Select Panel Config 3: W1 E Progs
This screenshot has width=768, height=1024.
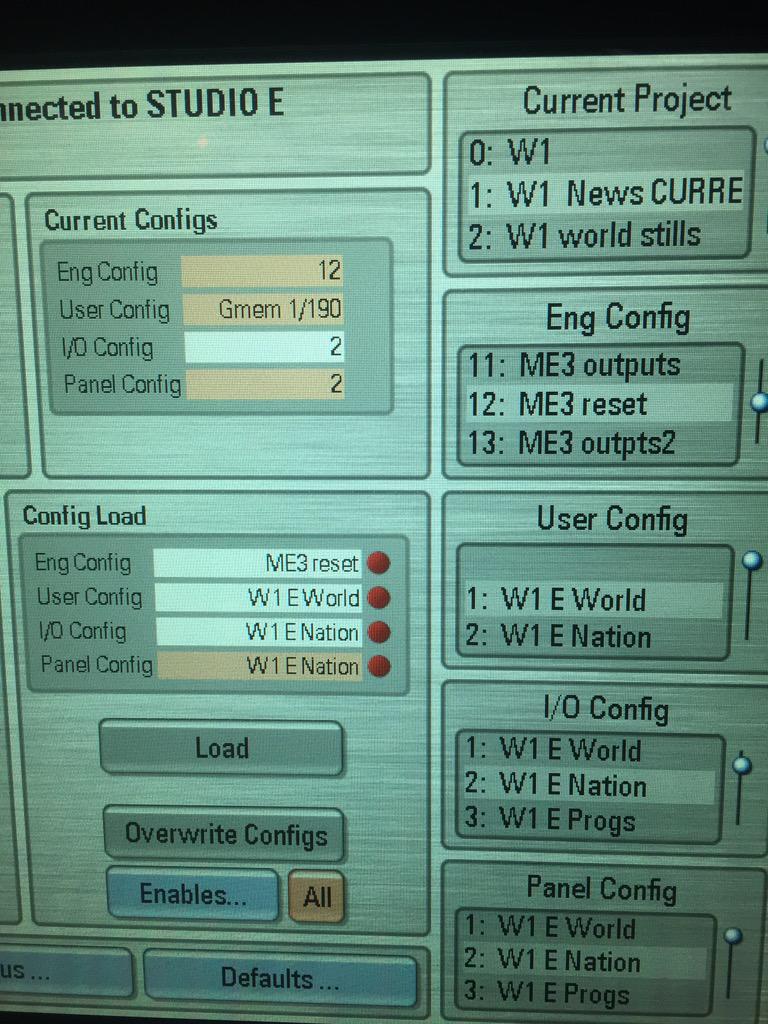point(584,993)
